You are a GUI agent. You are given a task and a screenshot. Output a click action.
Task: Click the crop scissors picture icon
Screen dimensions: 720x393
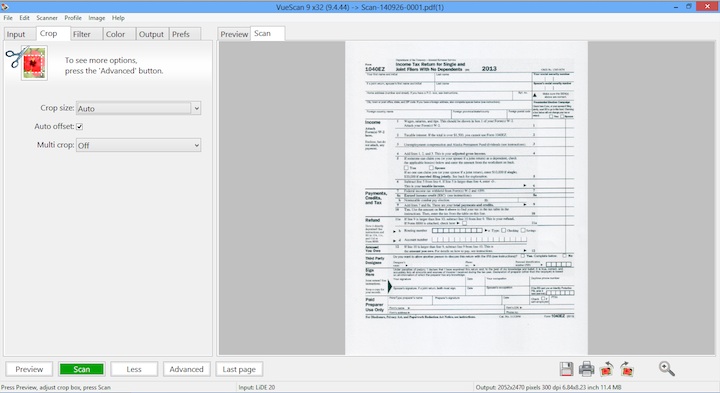(27, 63)
